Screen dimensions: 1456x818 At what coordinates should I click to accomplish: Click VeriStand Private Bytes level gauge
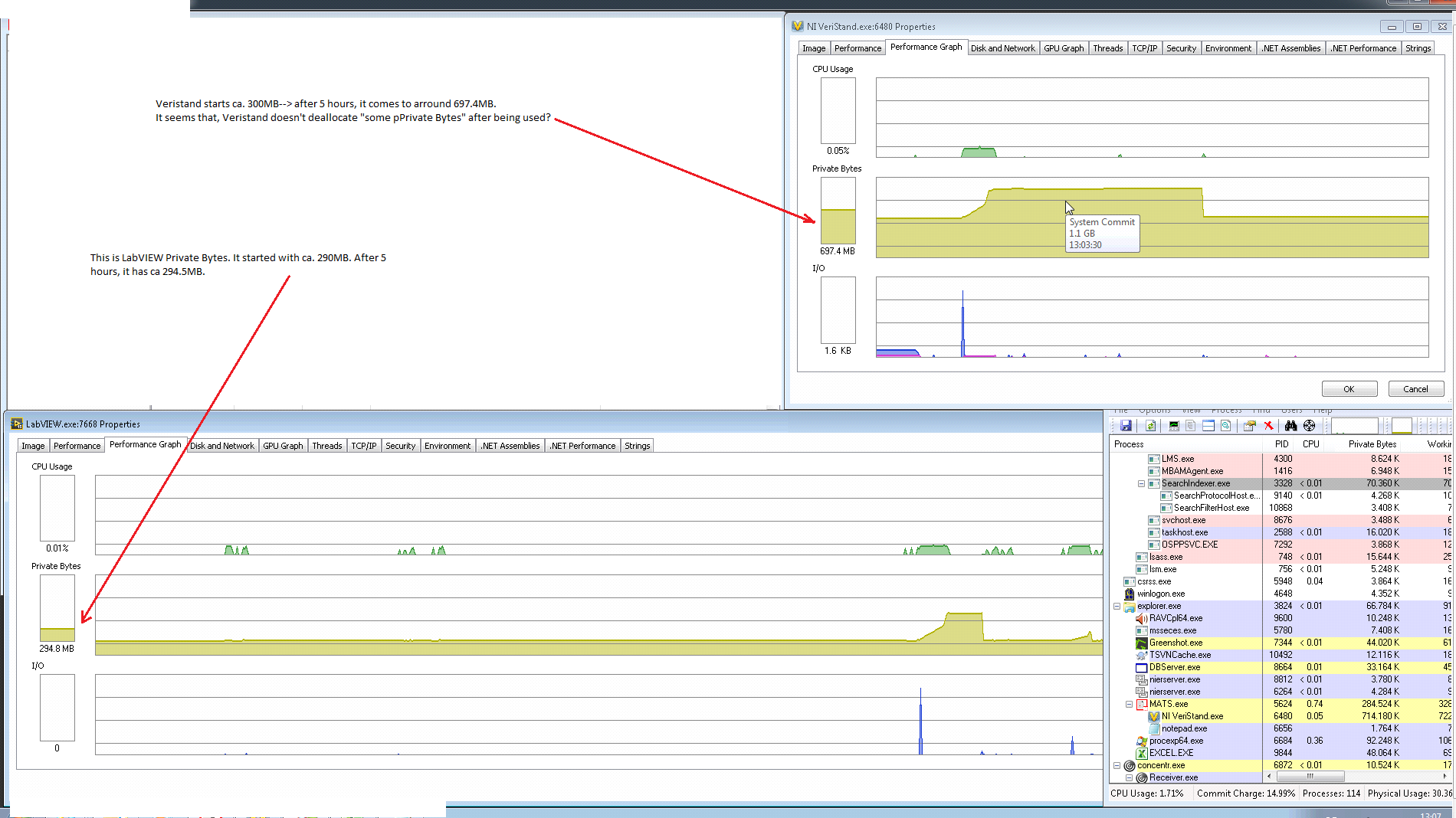click(x=838, y=211)
